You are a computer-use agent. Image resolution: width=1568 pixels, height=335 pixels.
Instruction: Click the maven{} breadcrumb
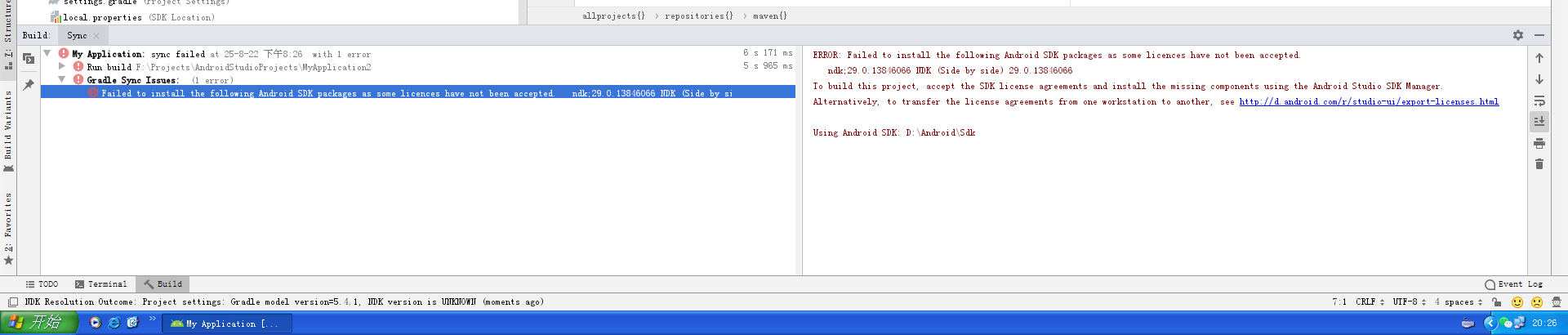770,16
